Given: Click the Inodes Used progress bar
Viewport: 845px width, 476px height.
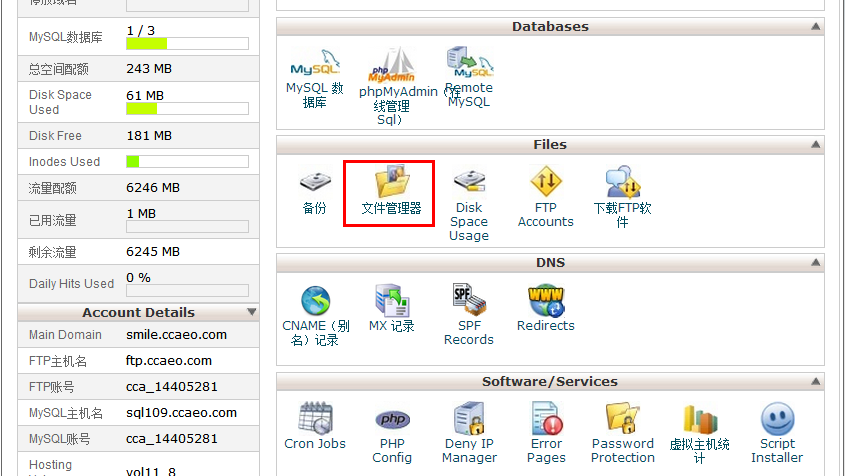Looking at the screenshot, I should point(188,161).
